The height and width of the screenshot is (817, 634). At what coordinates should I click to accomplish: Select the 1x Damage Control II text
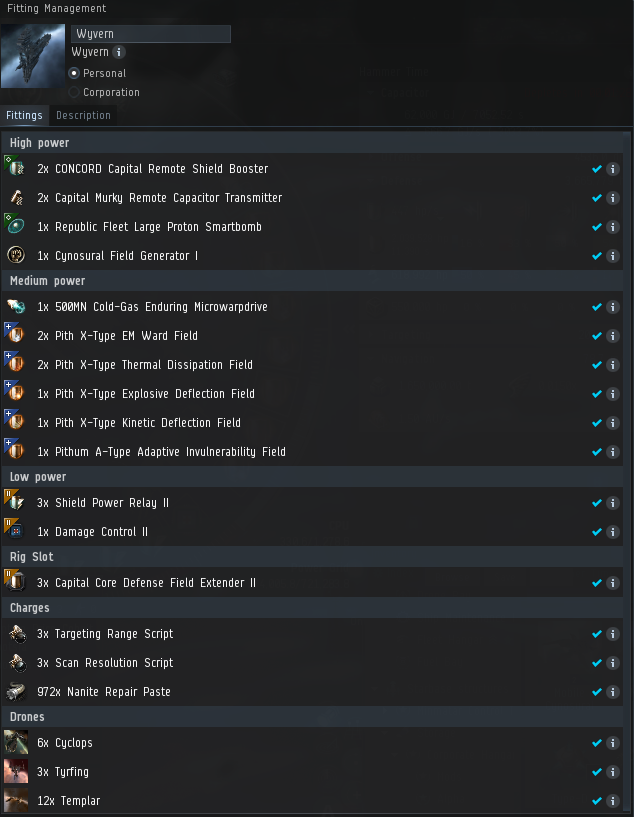click(92, 532)
